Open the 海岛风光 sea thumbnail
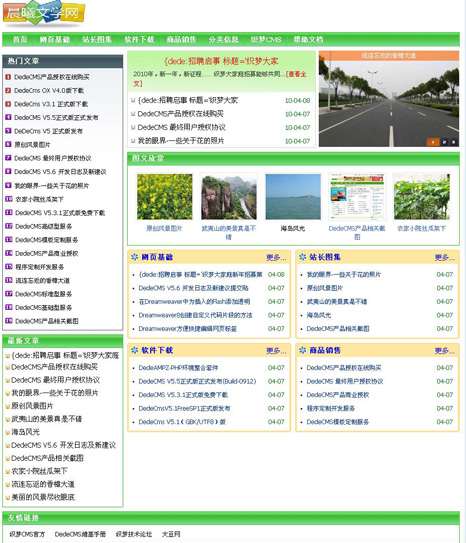The image size is (466, 543). 293,197
